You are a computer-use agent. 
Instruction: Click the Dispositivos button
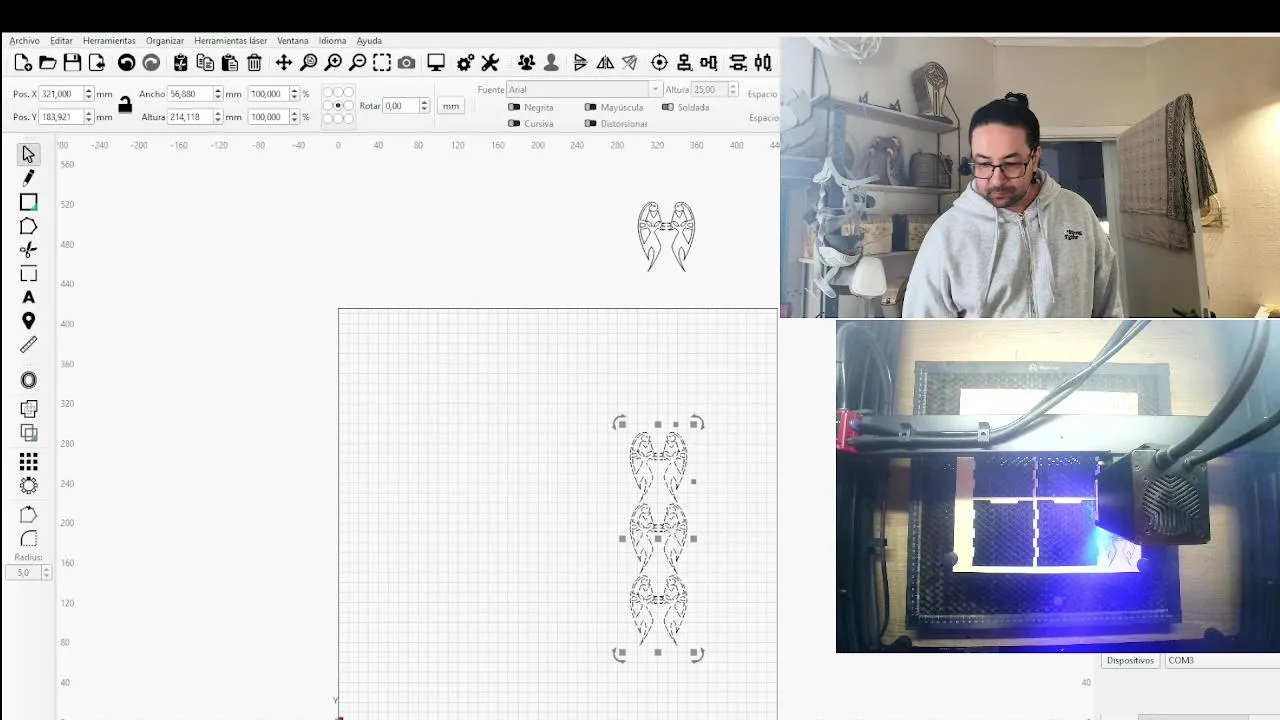[1130, 661]
